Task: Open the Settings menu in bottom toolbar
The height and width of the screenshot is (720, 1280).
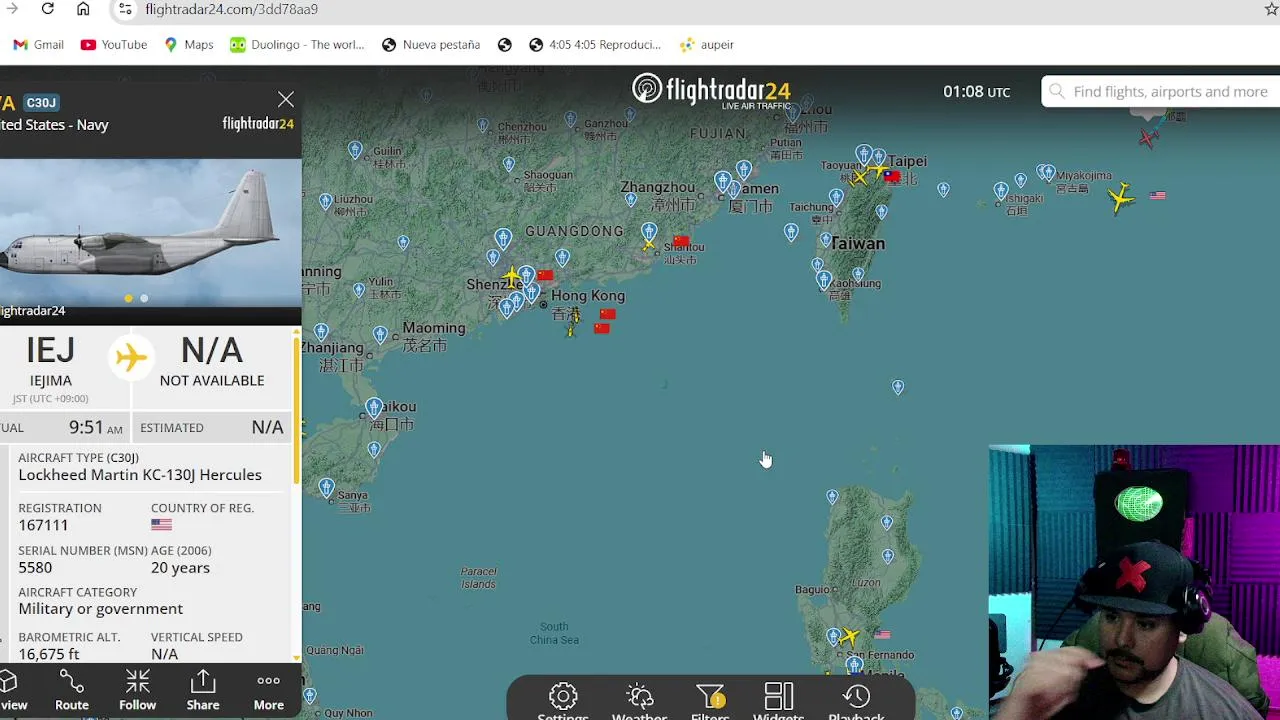Action: pyautogui.click(x=563, y=701)
